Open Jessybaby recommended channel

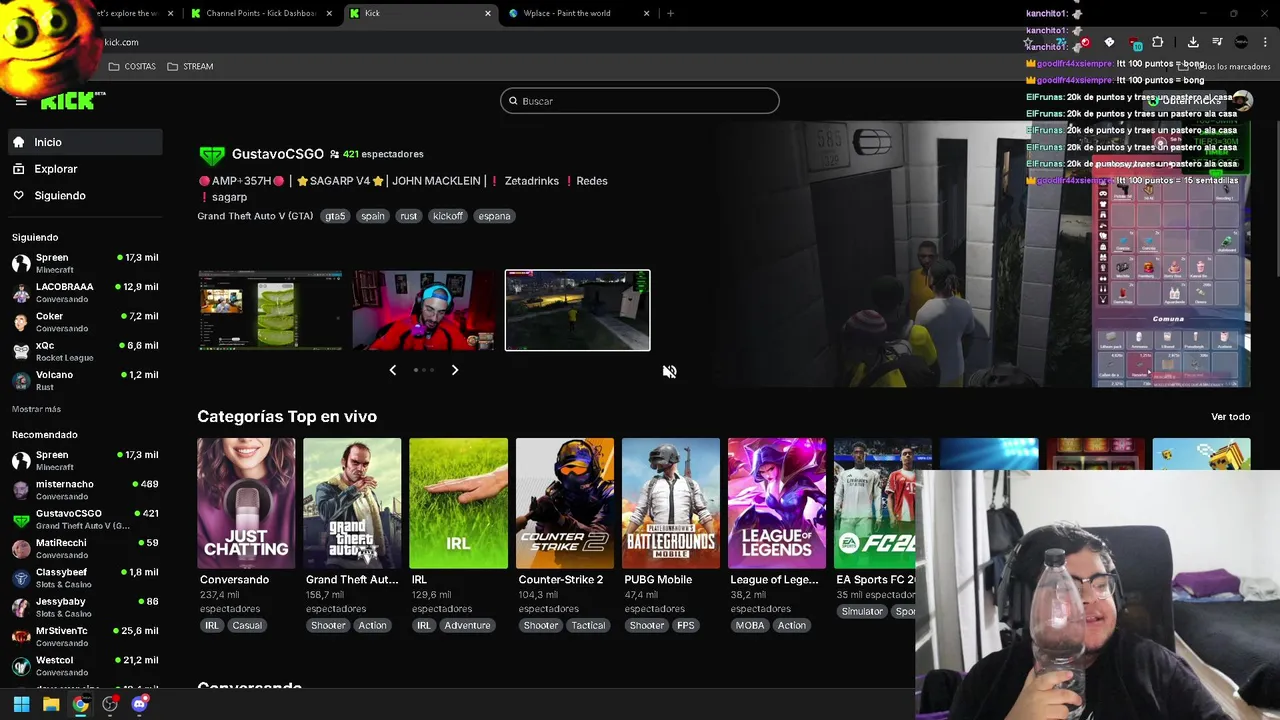point(85,607)
